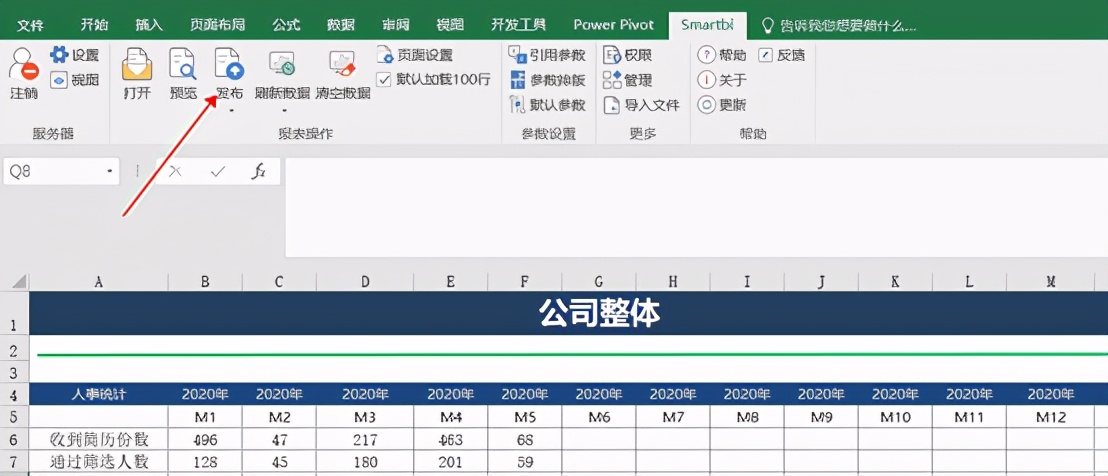Screen dimensions: 1108x476
Task: Select column M header
Action: [x=1051, y=282]
